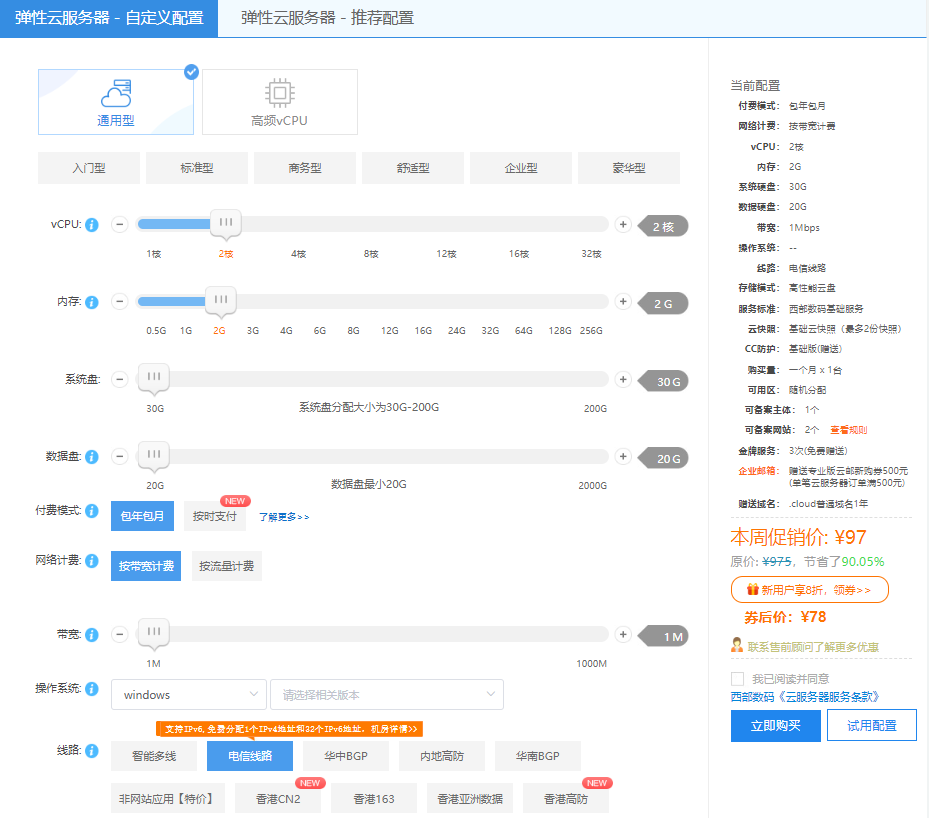Click the 内存 slider handle
The width and height of the screenshot is (929, 818).
[x=221, y=300]
